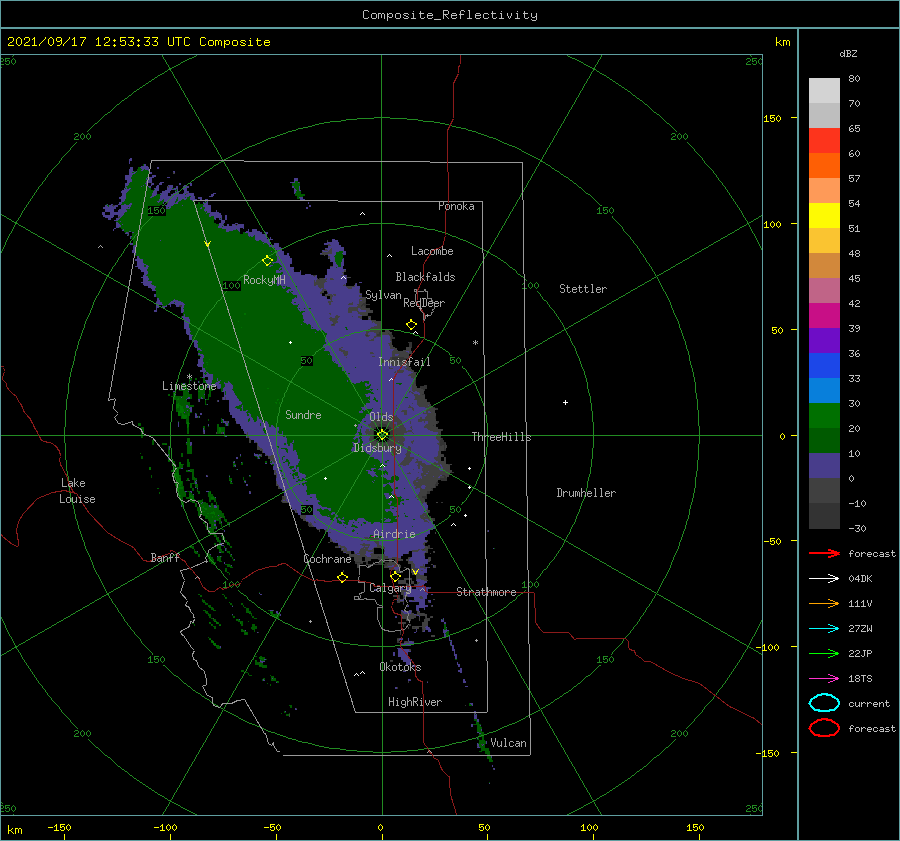Click the magenta 39–42 dBZ swatch
This screenshot has height=841, width=900.
pyautogui.click(x=824, y=316)
